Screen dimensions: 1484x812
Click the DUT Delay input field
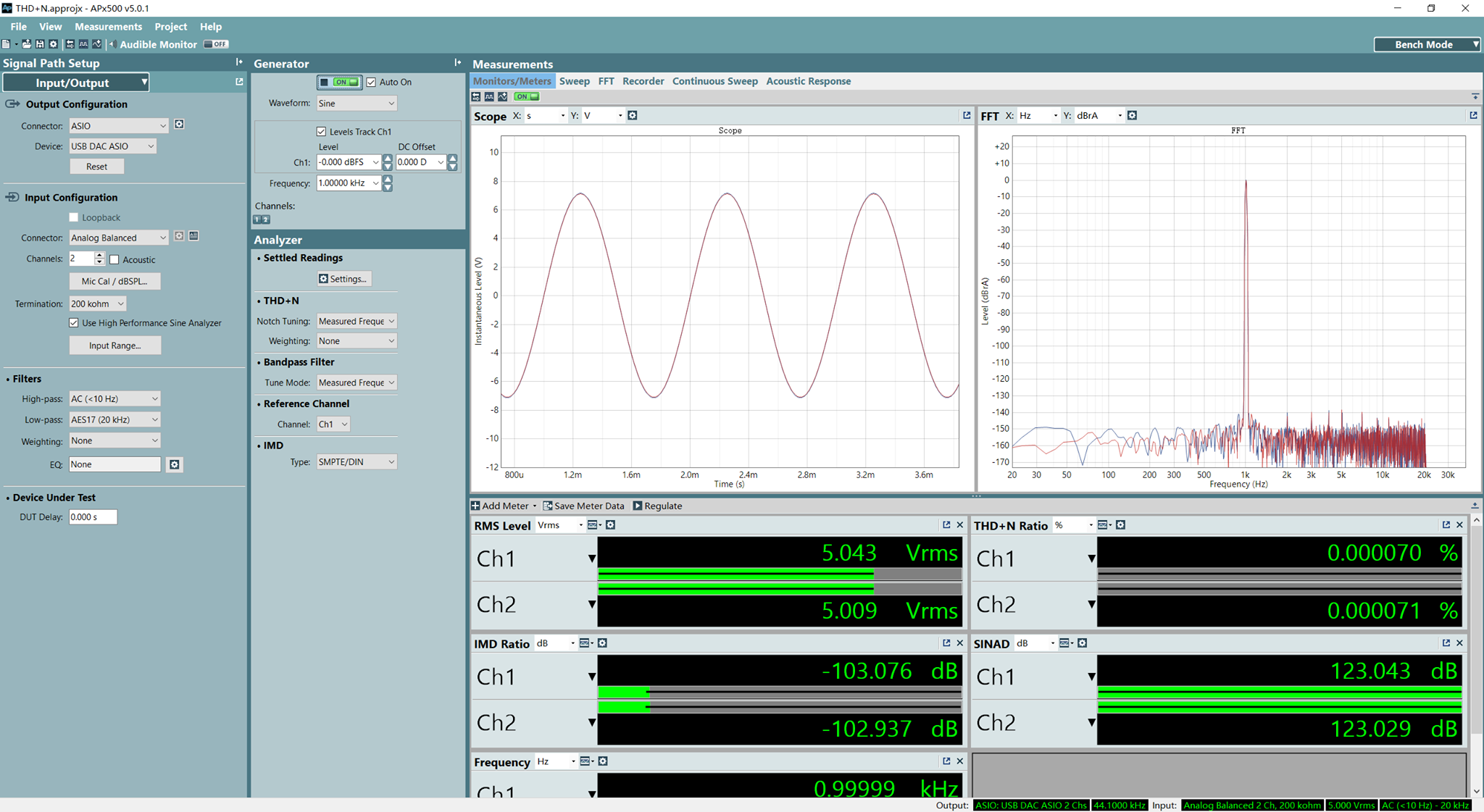(x=93, y=517)
